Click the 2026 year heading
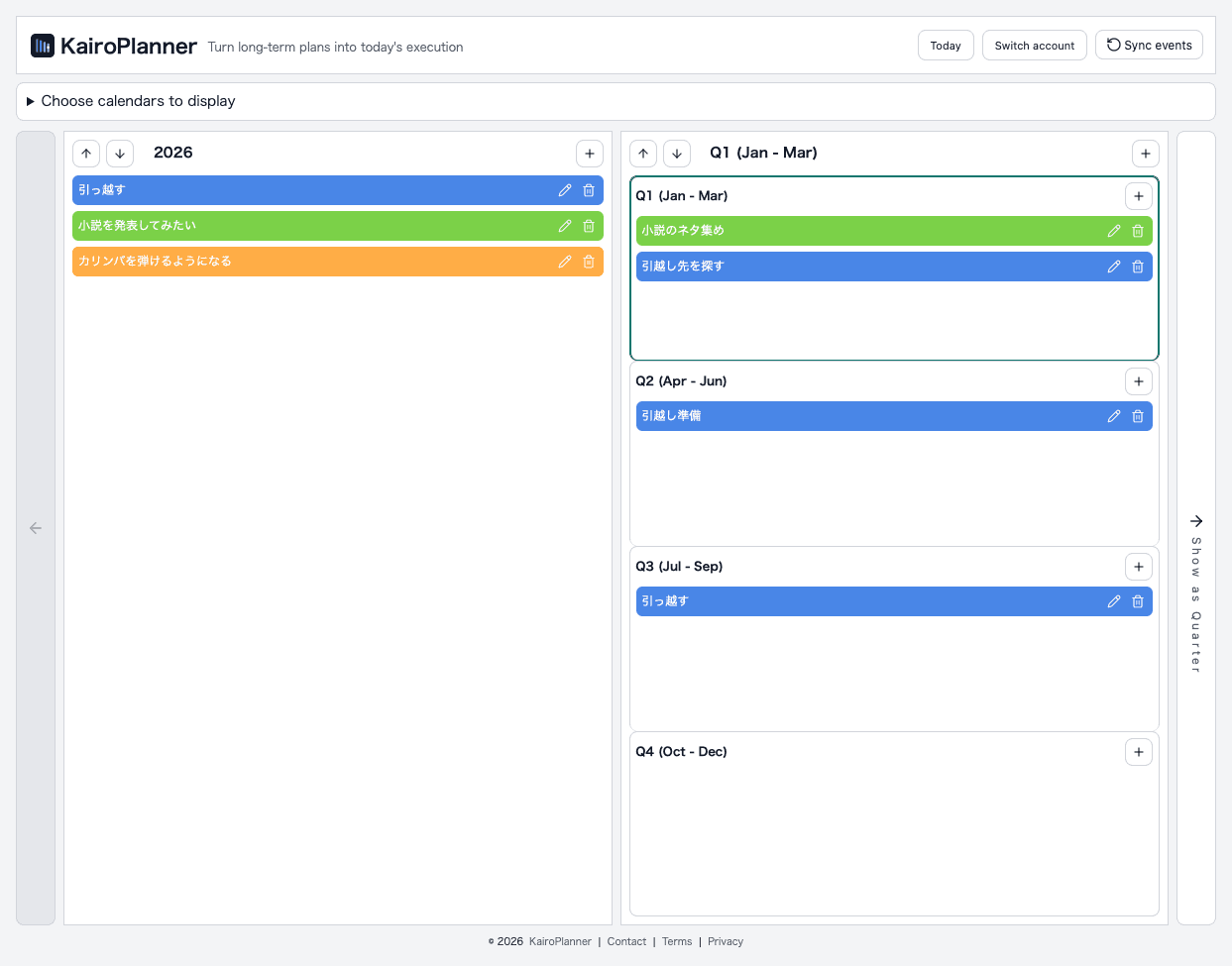1232x966 pixels. [x=173, y=153]
